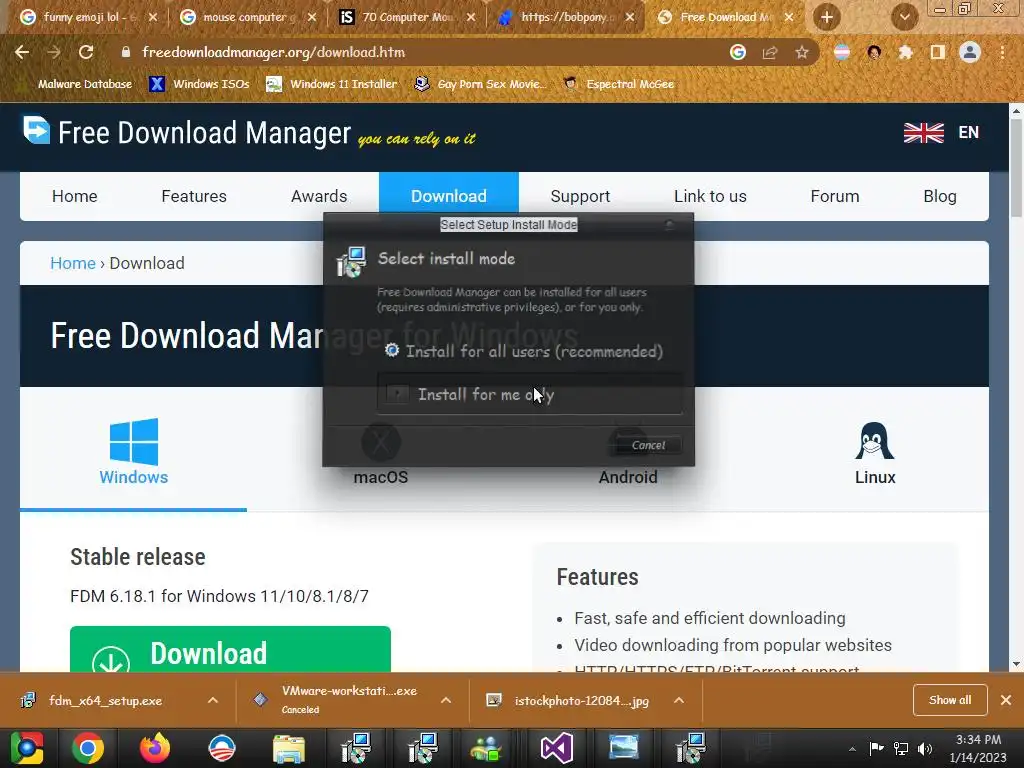Open the extensions puzzle icon
The height and width of the screenshot is (768, 1024).
point(905,52)
